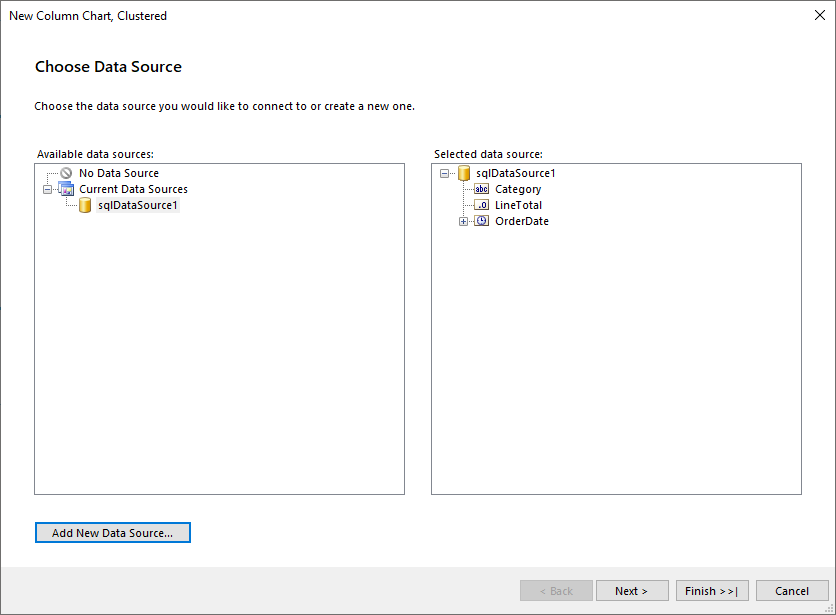Image resolution: width=836 pixels, height=615 pixels.
Task: Click the Add New Data Source button
Action: (112, 532)
